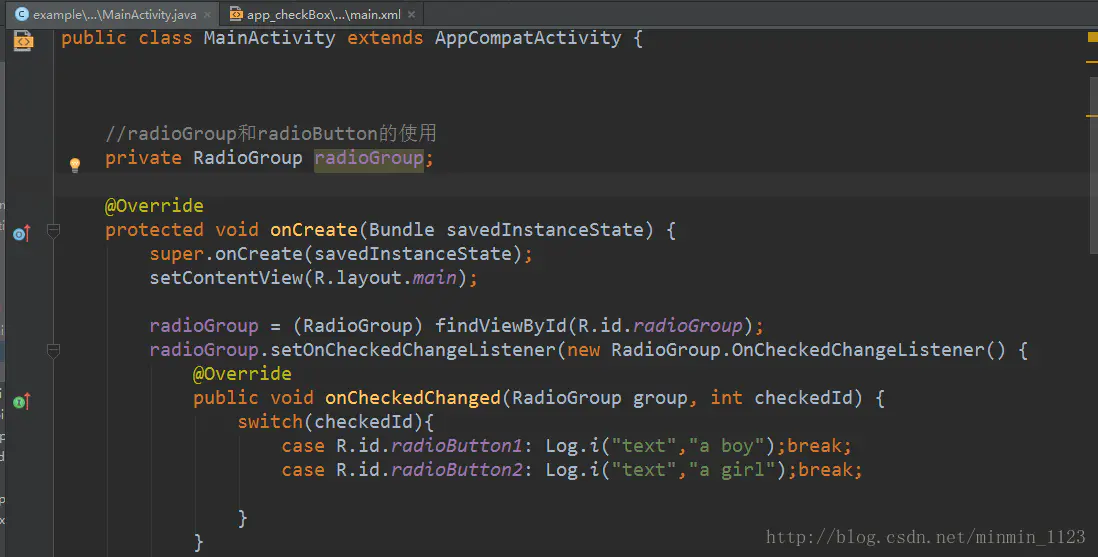Click the int keyword before checkedId
The width and height of the screenshot is (1098, 557).
click(x=726, y=398)
